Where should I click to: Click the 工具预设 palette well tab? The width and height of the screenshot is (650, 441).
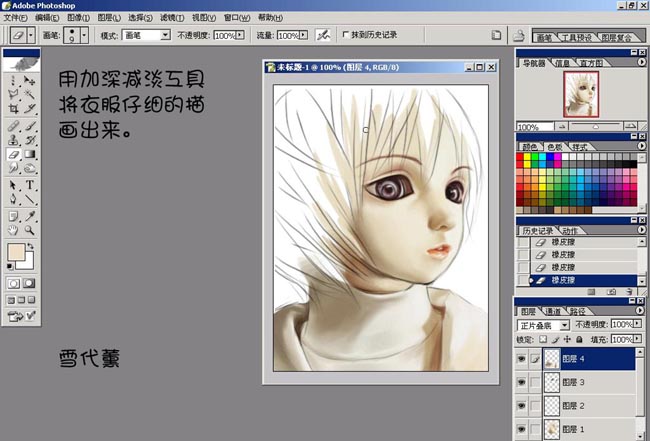[x=577, y=37]
